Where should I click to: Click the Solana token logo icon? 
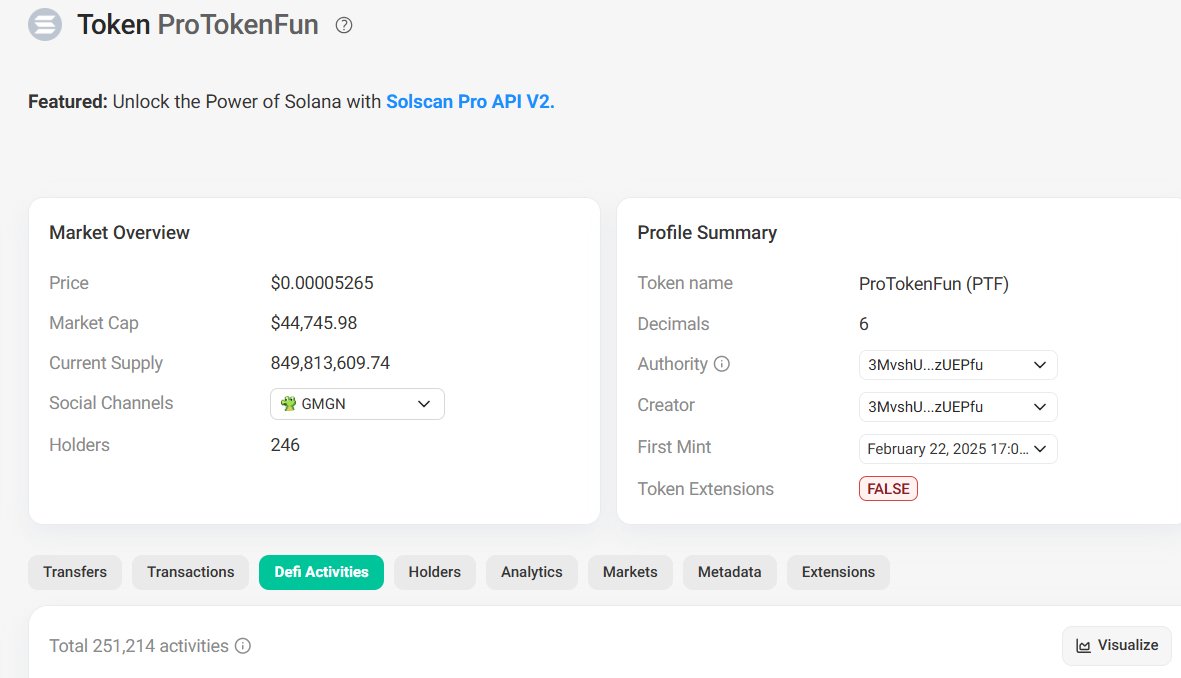(x=44, y=25)
